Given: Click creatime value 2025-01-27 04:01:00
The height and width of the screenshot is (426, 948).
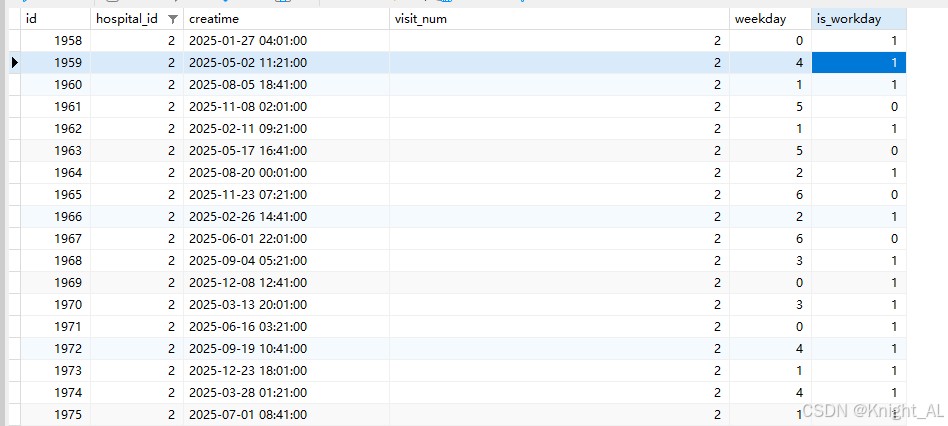Looking at the screenshot, I should click(x=248, y=41).
